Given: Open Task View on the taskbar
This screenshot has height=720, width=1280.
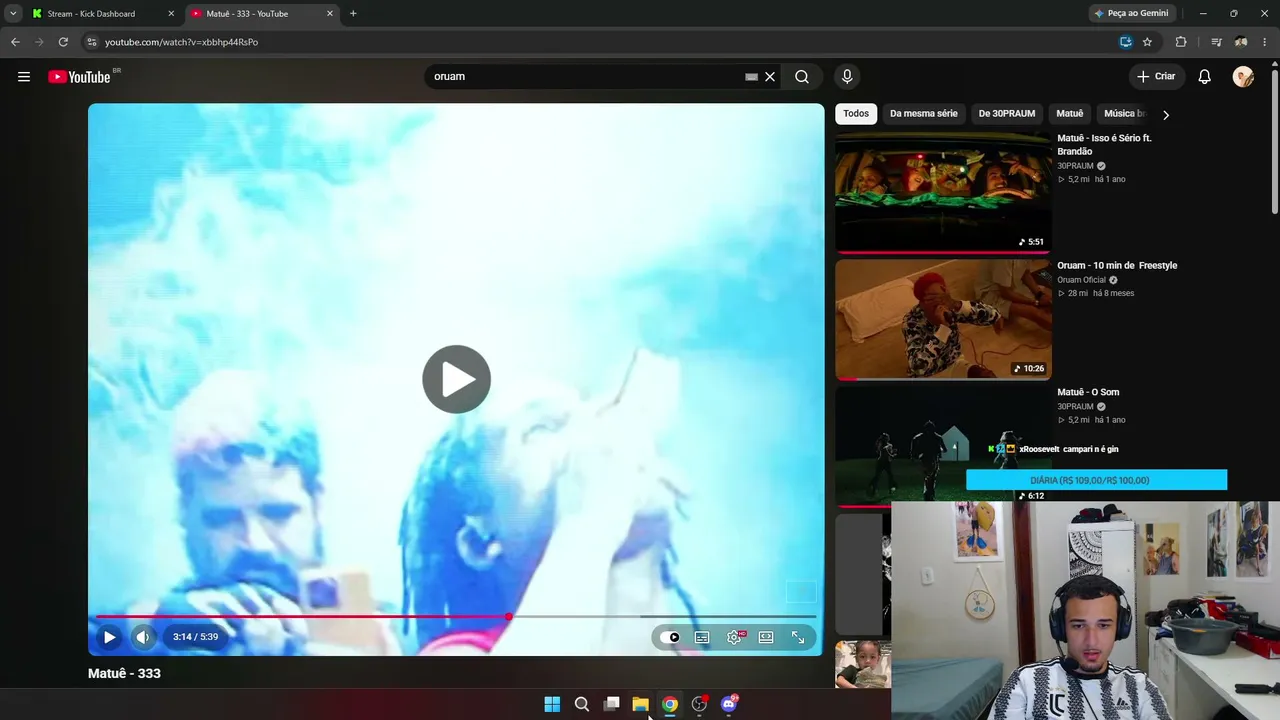Looking at the screenshot, I should tap(611, 704).
